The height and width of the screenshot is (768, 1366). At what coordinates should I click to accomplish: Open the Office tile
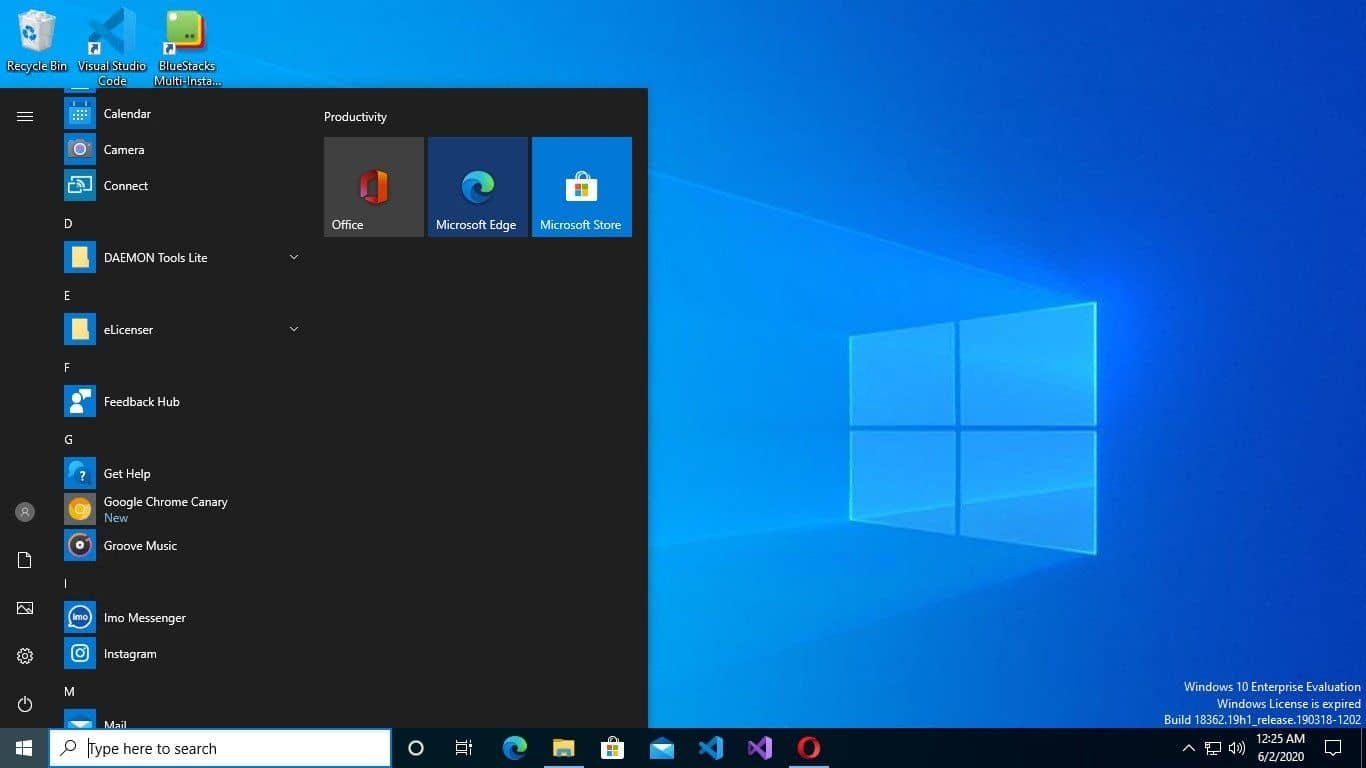point(374,187)
